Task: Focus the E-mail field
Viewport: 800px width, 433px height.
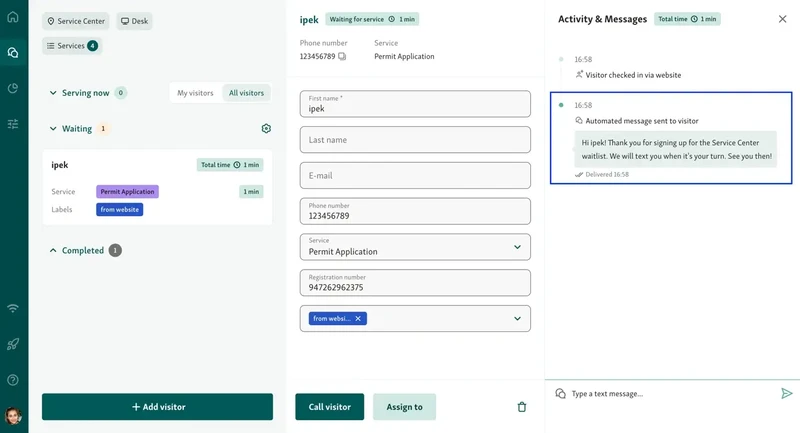Action: pyautogui.click(x=415, y=175)
